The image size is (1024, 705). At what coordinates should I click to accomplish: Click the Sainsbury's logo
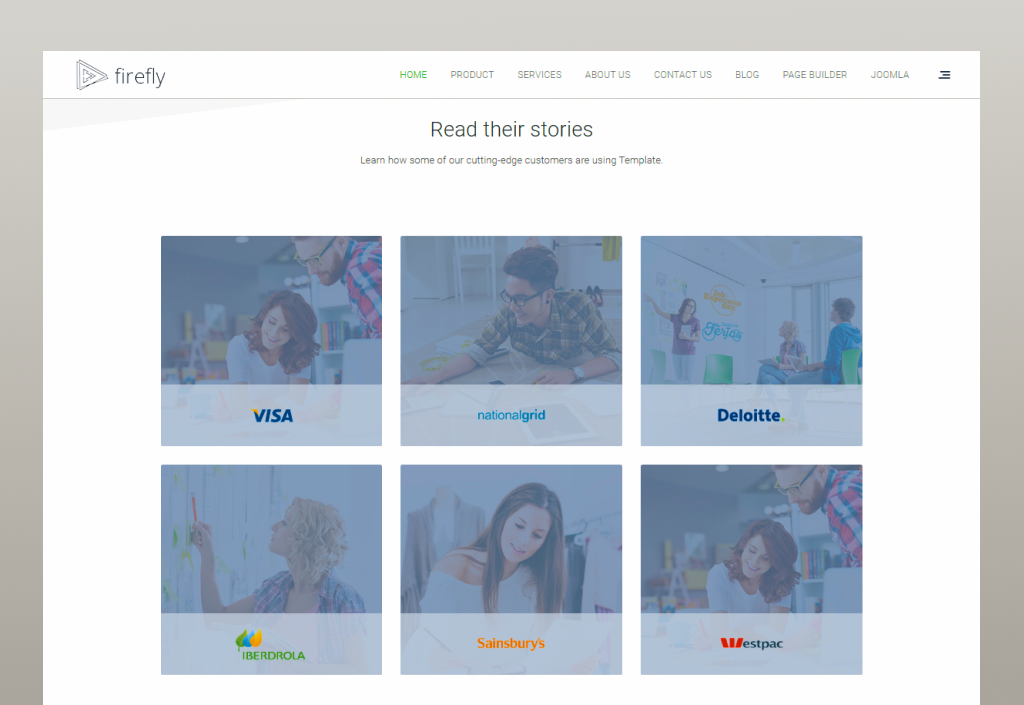pyautogui.click(x=511, y=643)
